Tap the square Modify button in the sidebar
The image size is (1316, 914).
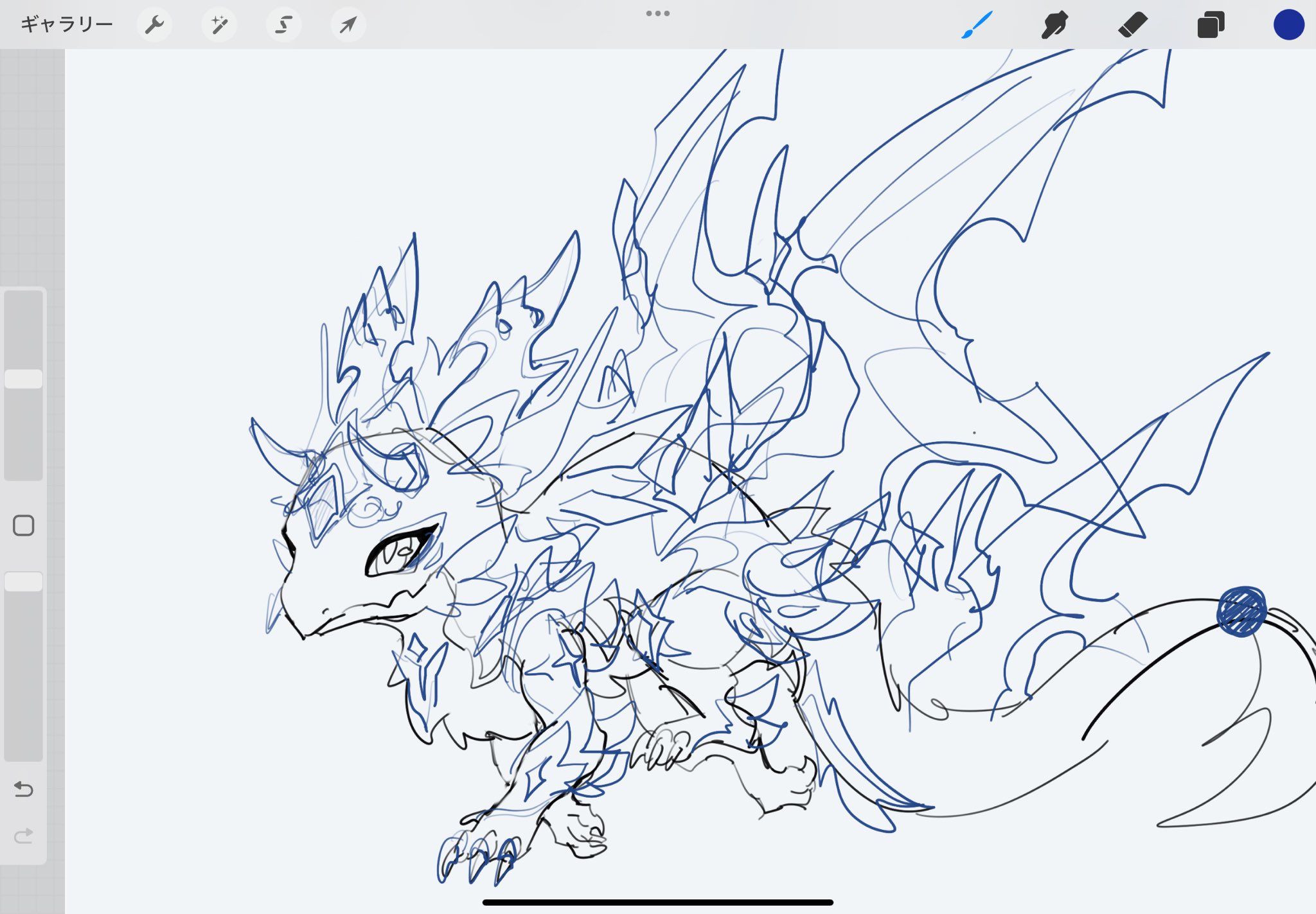click(x=24, y=525)
